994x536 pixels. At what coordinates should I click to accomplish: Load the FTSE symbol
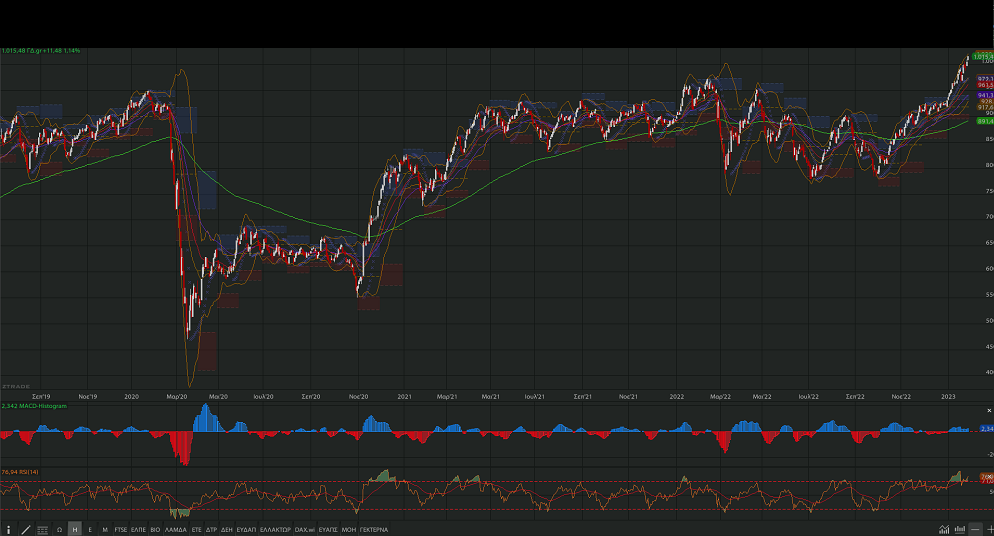click(x=120, y=530)
